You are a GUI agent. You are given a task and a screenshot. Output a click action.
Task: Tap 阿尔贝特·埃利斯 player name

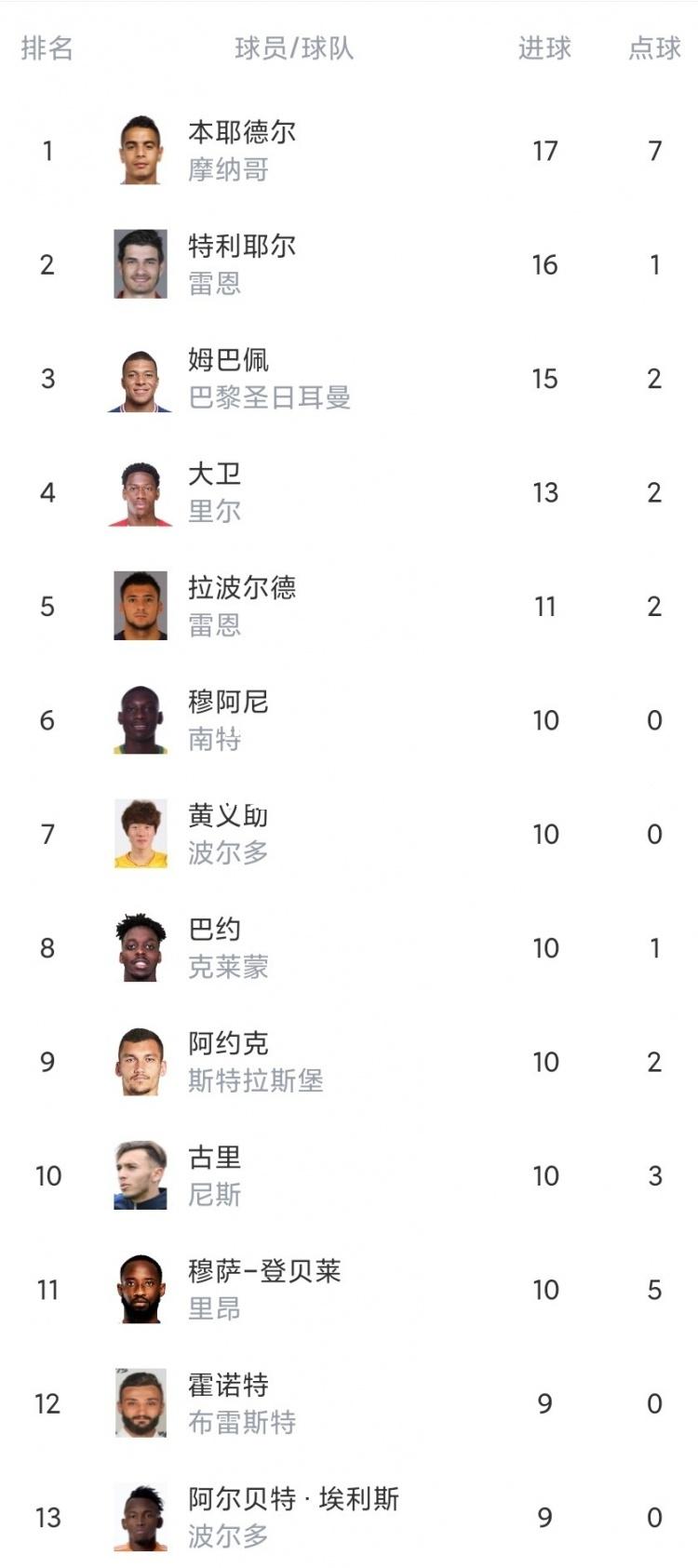(x=293, y=1499)
